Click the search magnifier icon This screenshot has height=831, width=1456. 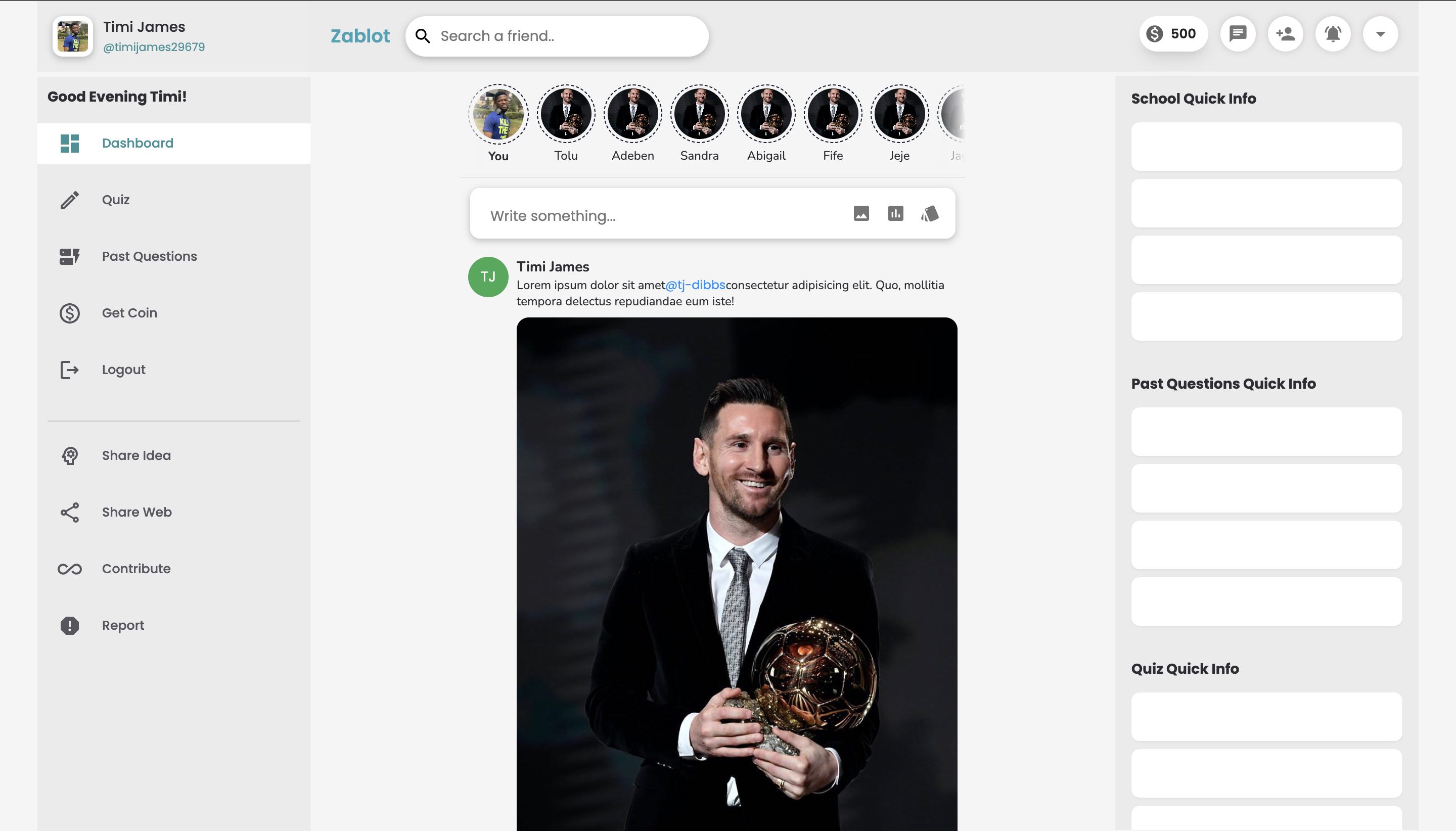(x=422, y=36)
